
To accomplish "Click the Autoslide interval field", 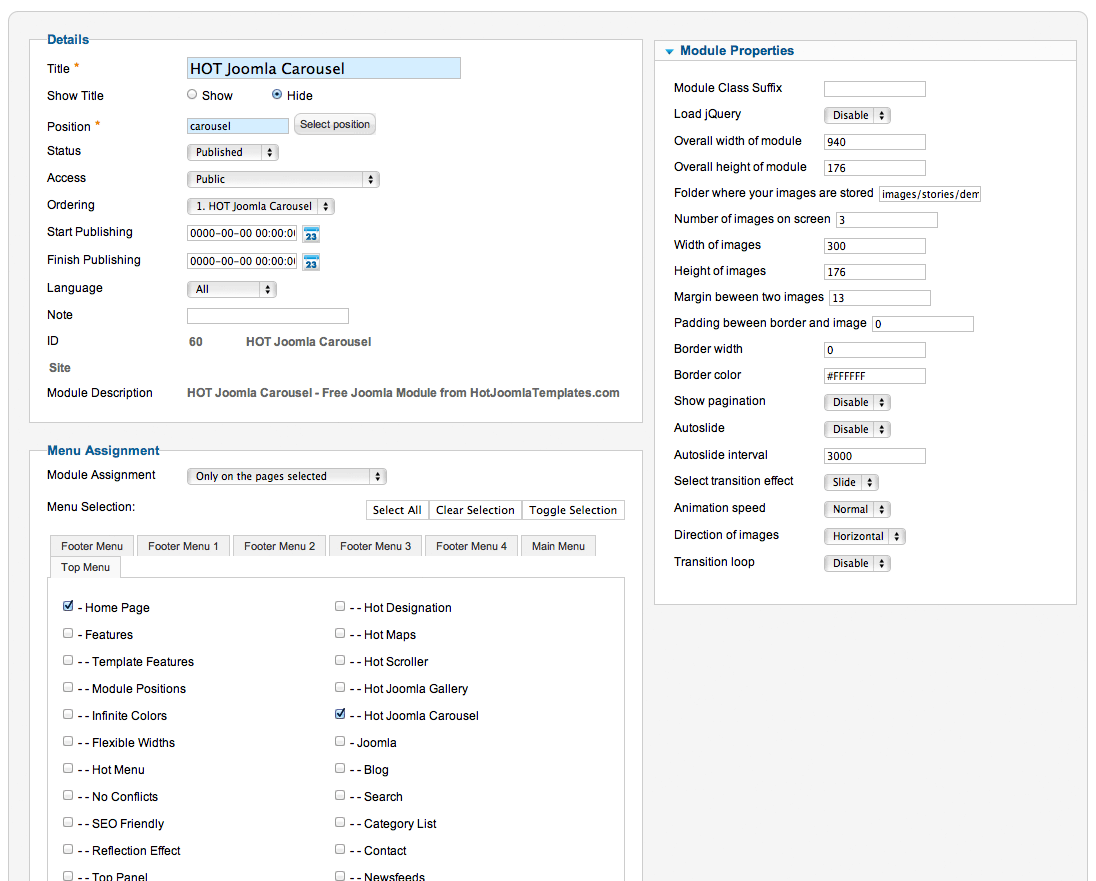I will point(875,456).
